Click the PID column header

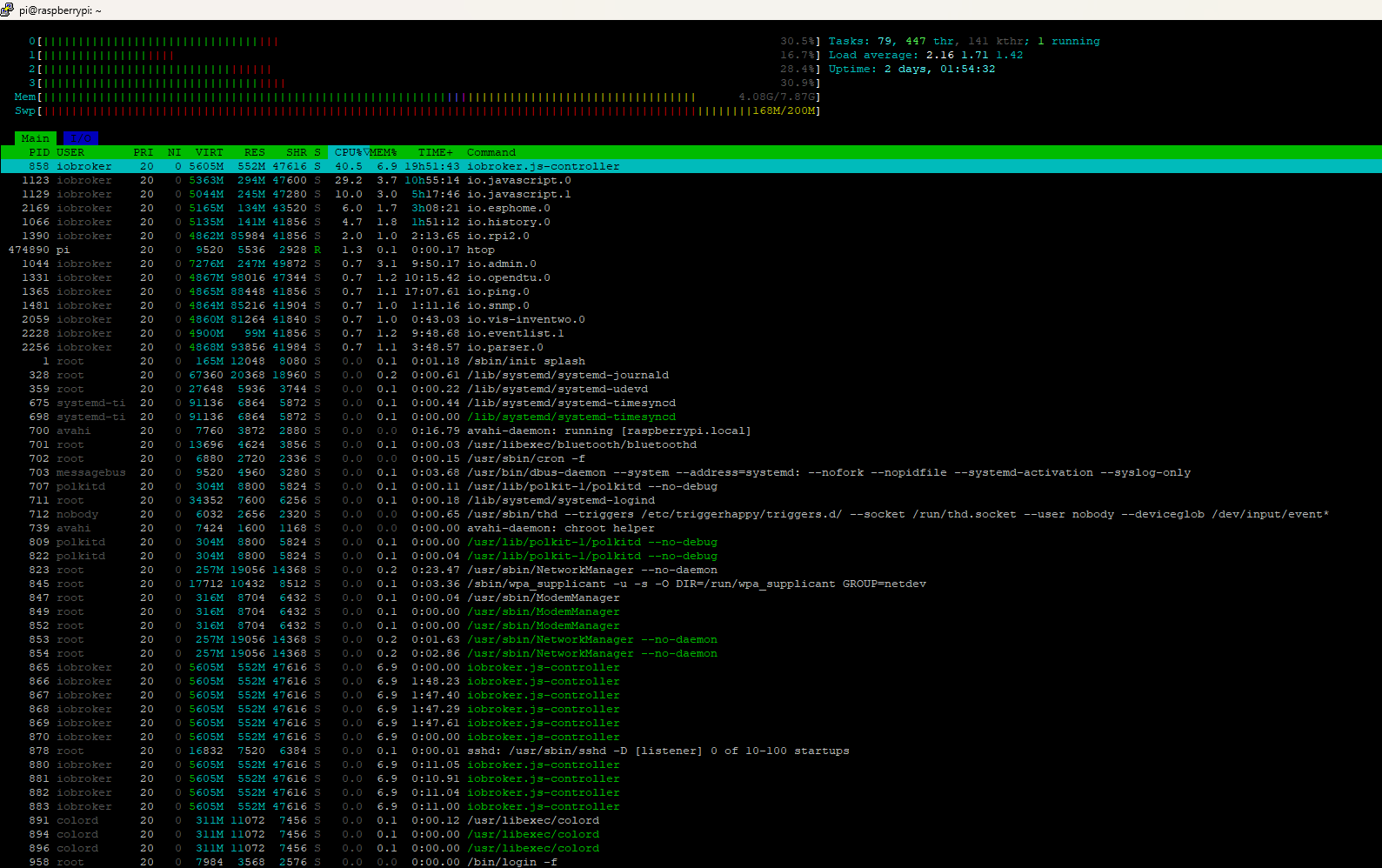[x=39, y=152]
